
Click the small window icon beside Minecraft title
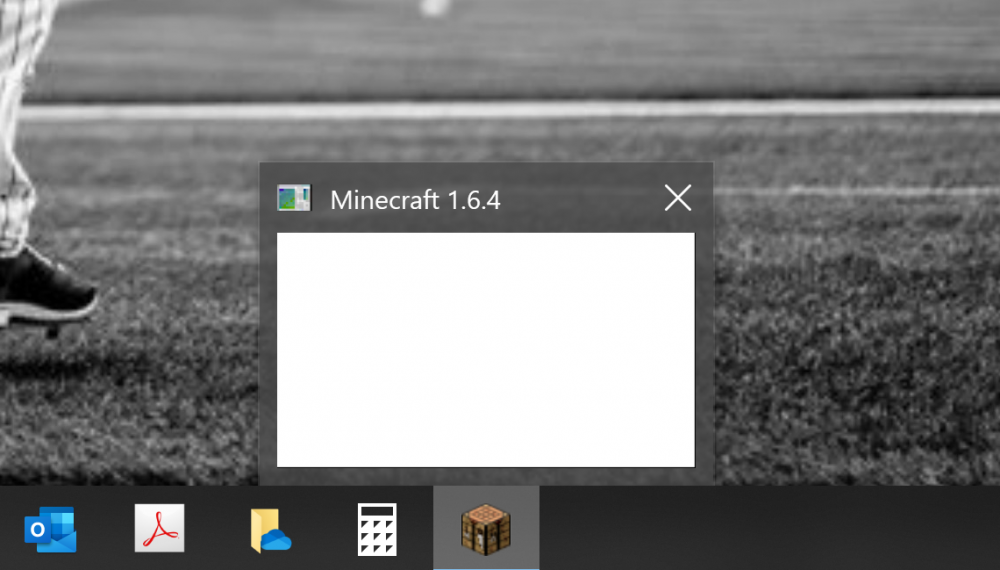tap(294, 198)
